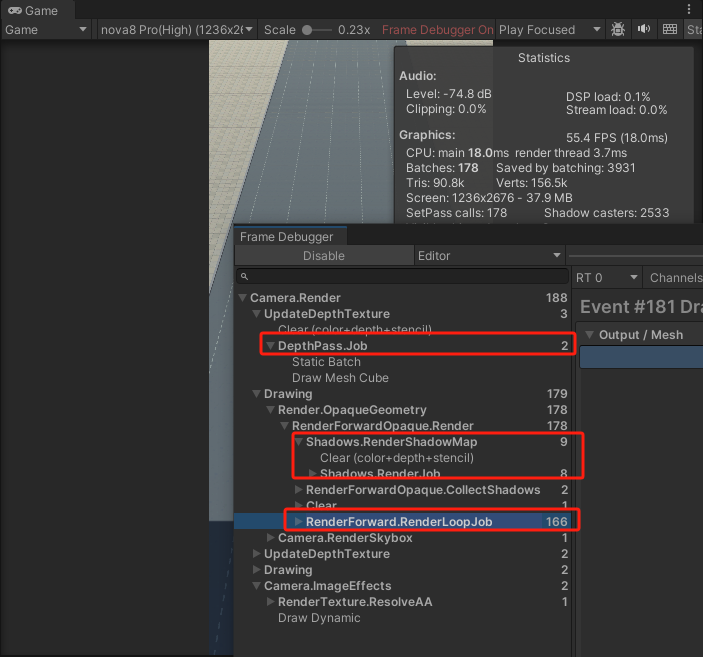Collapse the Camera.ImageEffects node

tap(256, 585)
